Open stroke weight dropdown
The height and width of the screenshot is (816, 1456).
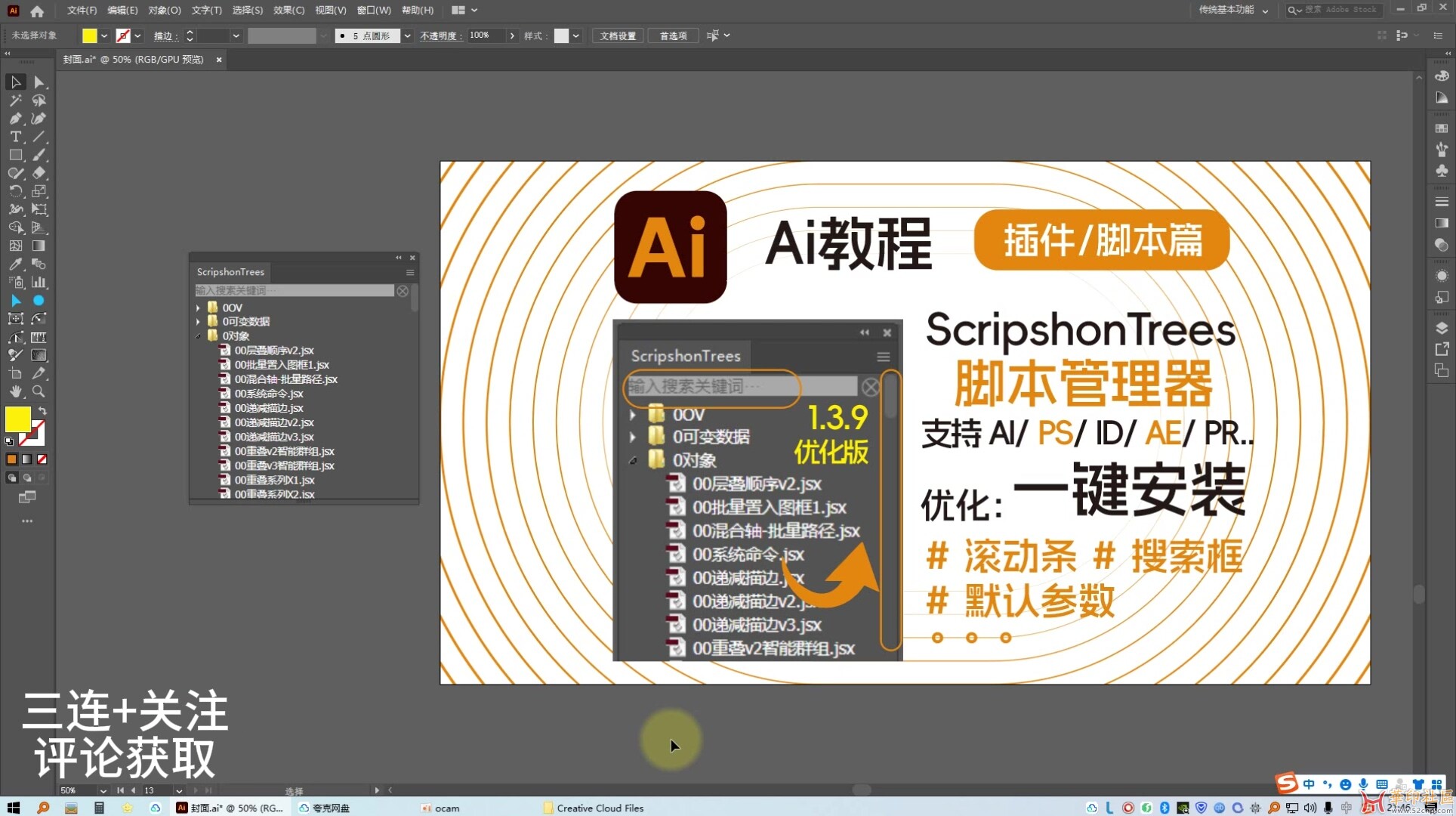236,36
